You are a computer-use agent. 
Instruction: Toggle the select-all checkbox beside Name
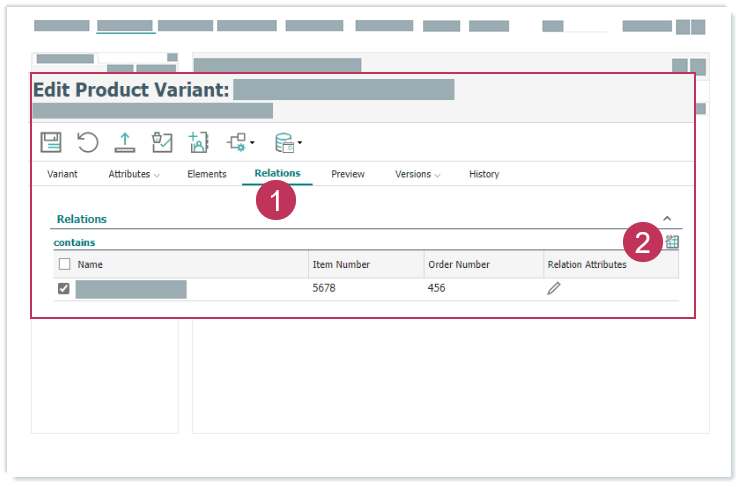(x=64, y=265)
